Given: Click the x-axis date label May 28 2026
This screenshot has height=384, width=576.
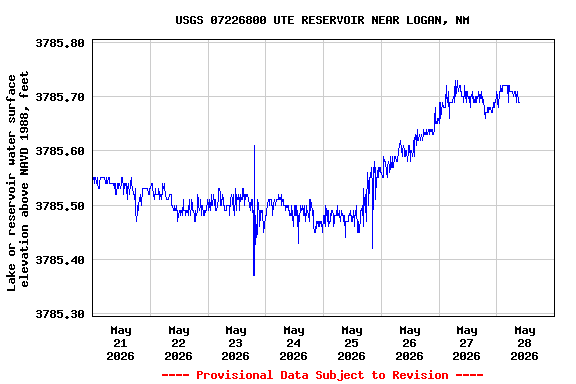Looking at the screenshot, I should (x=525, y=343).
